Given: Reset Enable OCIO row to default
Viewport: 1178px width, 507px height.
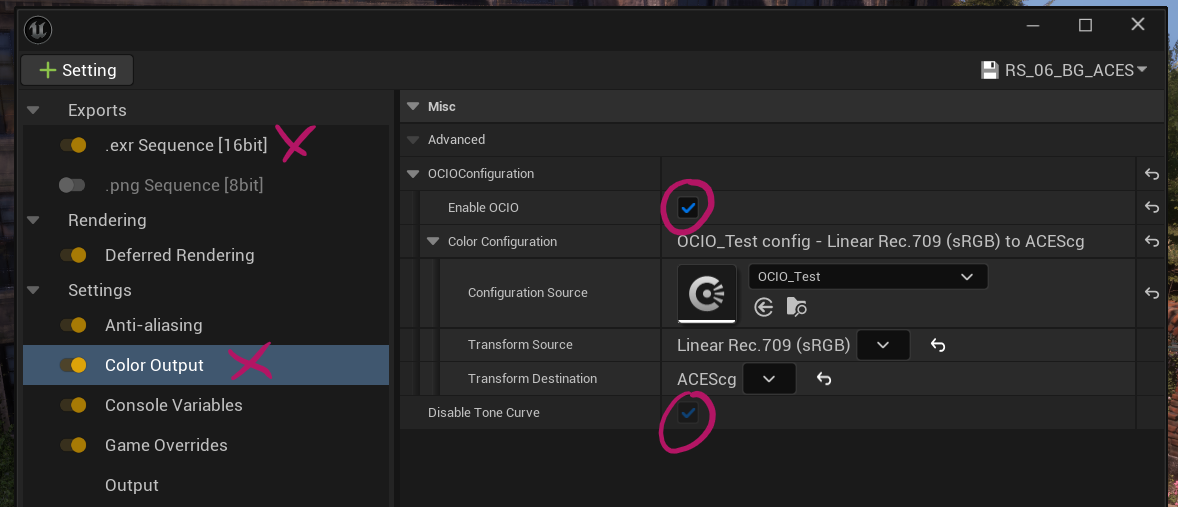Looking at the screenshot, I should [1151, 208].
